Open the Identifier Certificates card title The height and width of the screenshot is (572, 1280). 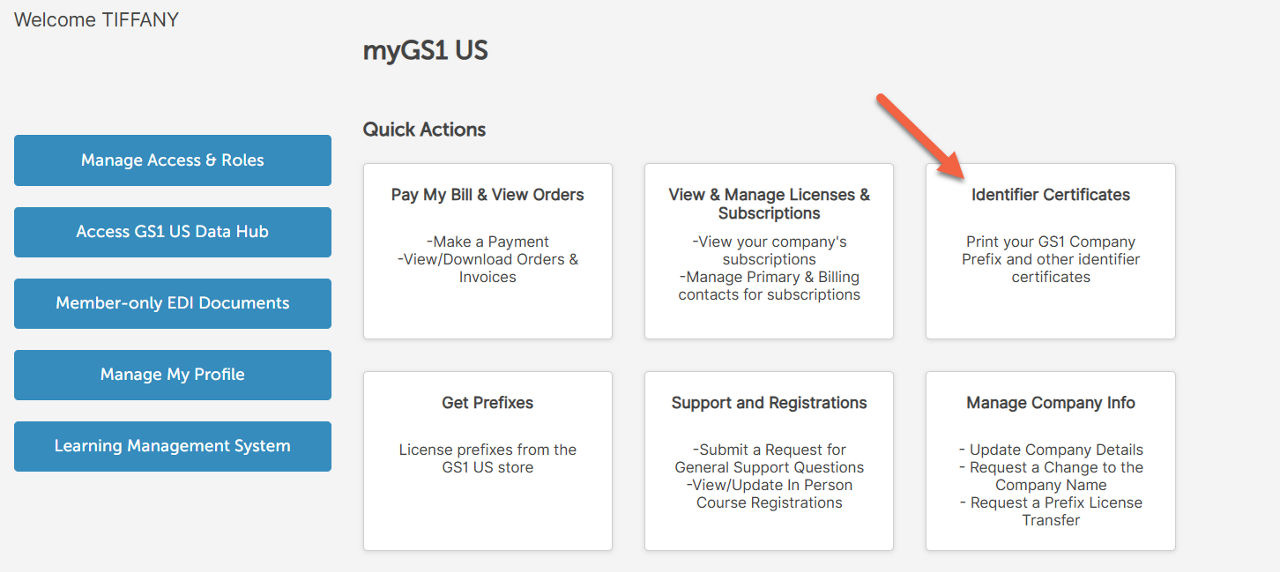1050,195
